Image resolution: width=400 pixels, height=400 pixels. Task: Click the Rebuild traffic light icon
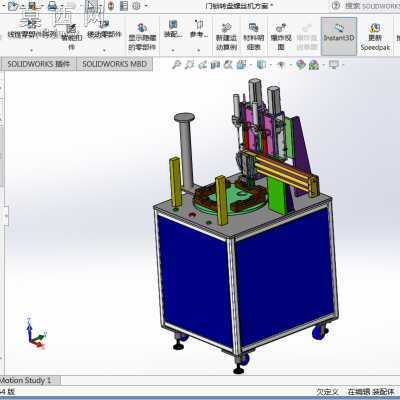[111, 6]
